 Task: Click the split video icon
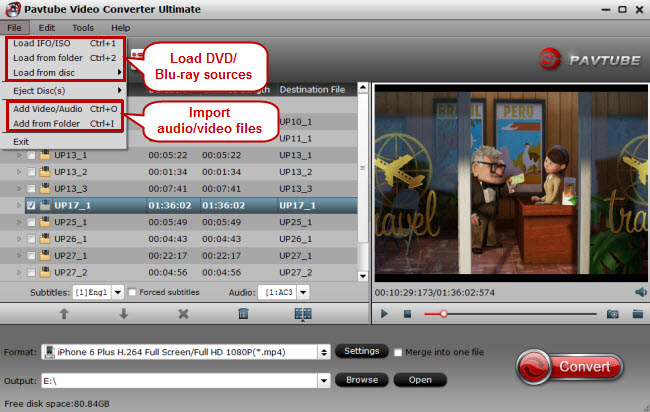tap(303, 314)
